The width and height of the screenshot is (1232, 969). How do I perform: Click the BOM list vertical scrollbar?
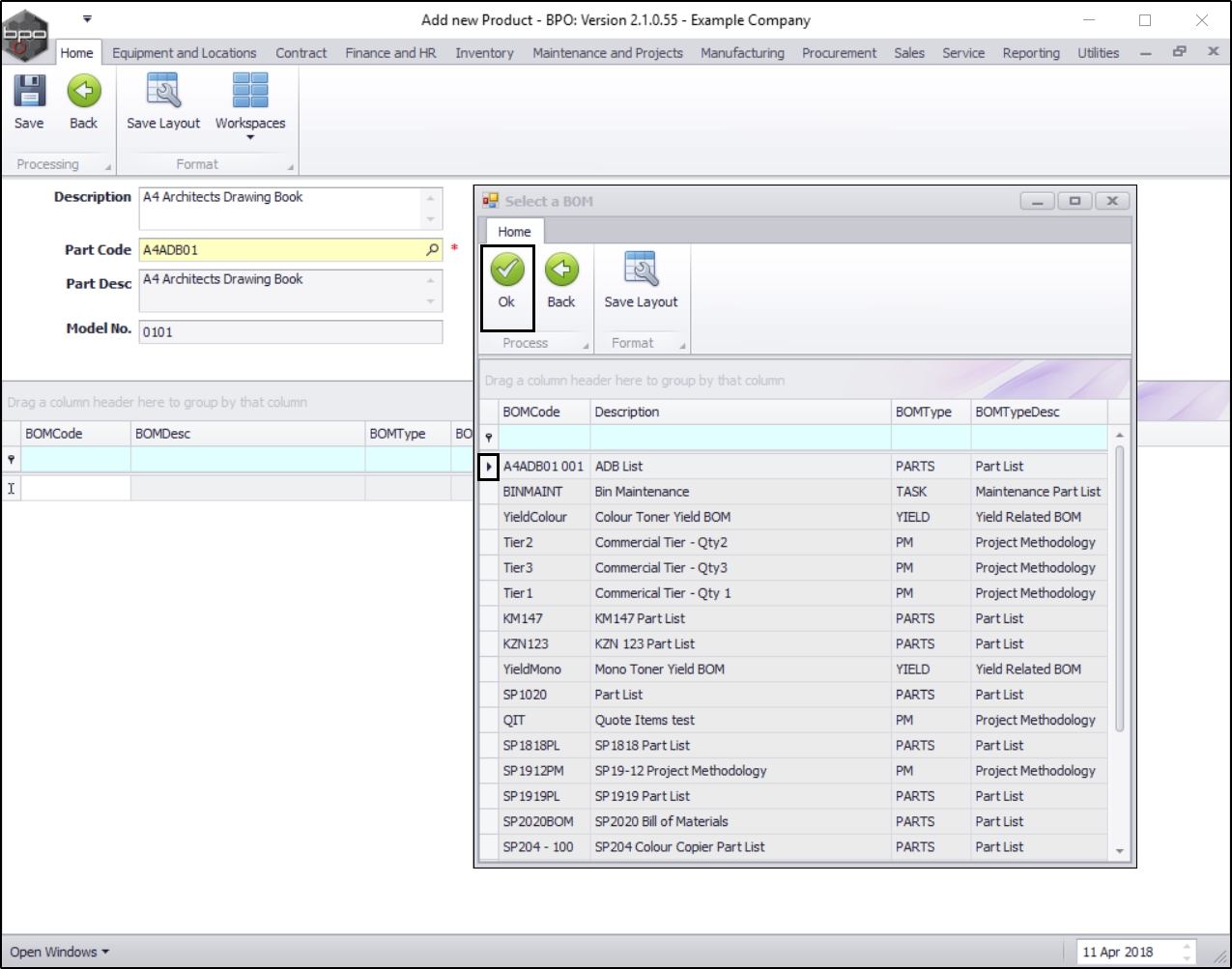[1120, 589]
